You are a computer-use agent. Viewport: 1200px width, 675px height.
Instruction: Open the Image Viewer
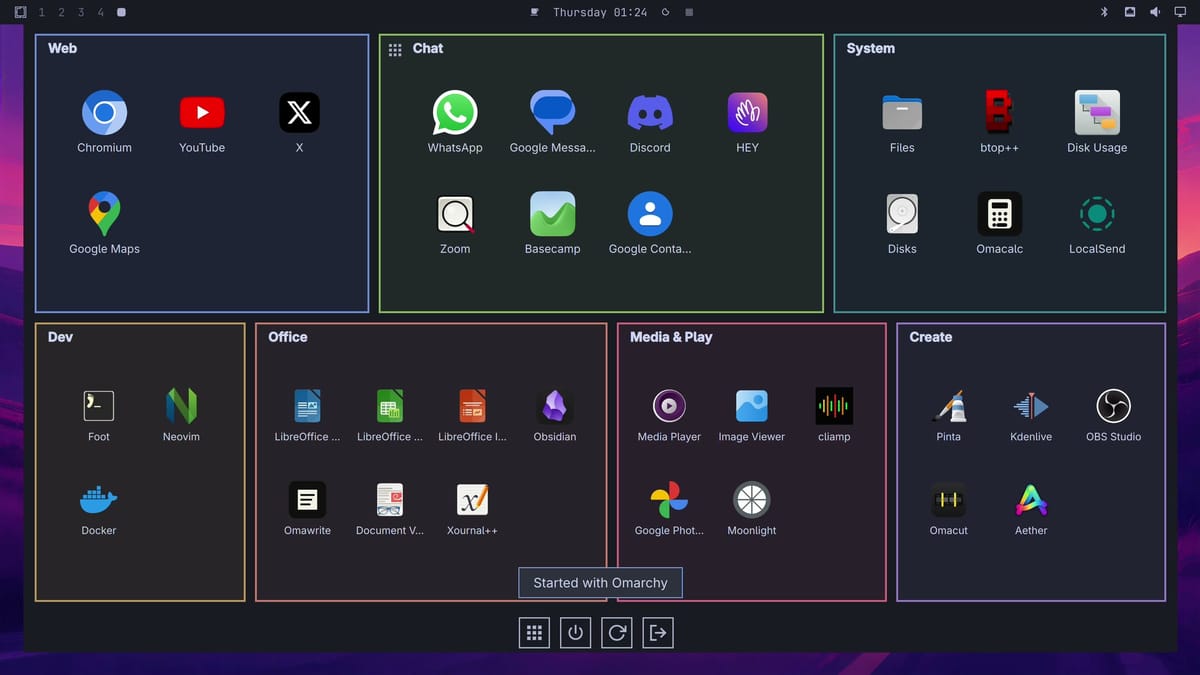point(752,405)
